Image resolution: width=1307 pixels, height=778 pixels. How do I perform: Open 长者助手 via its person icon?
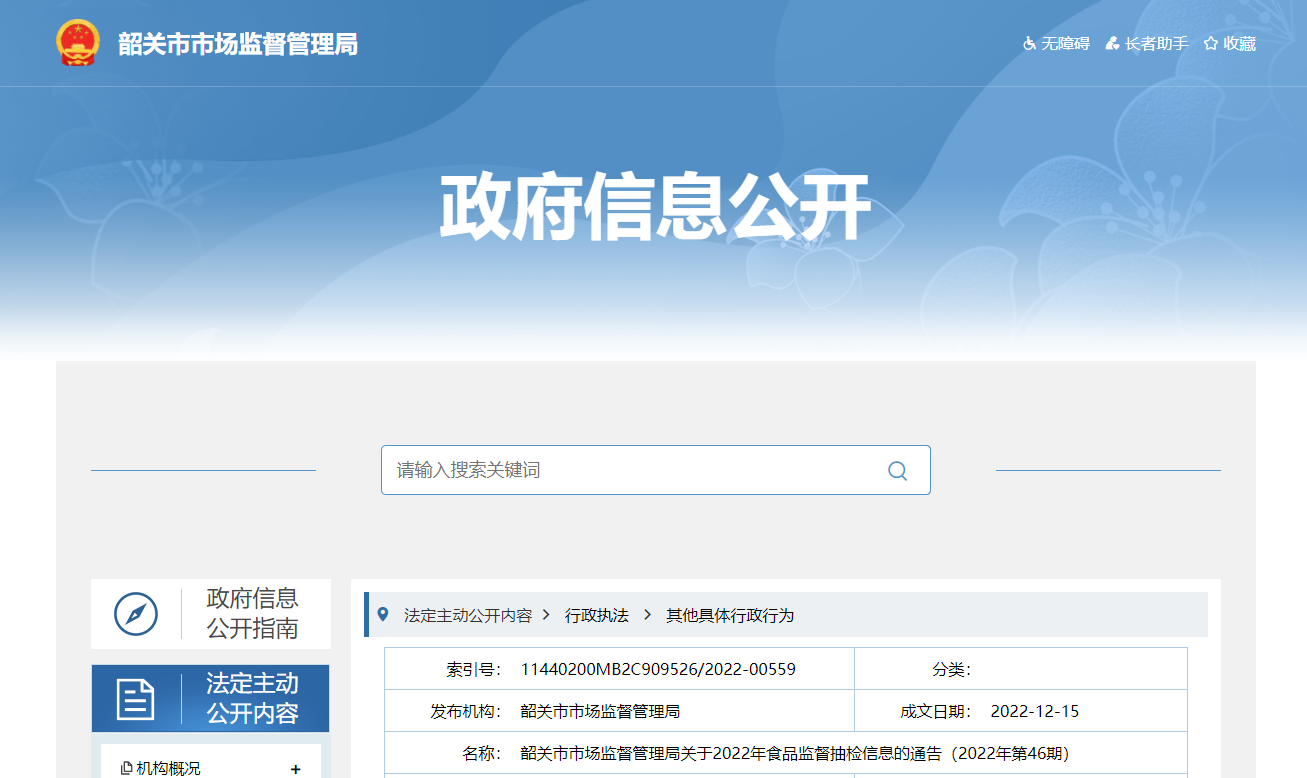click(1112, 44)
